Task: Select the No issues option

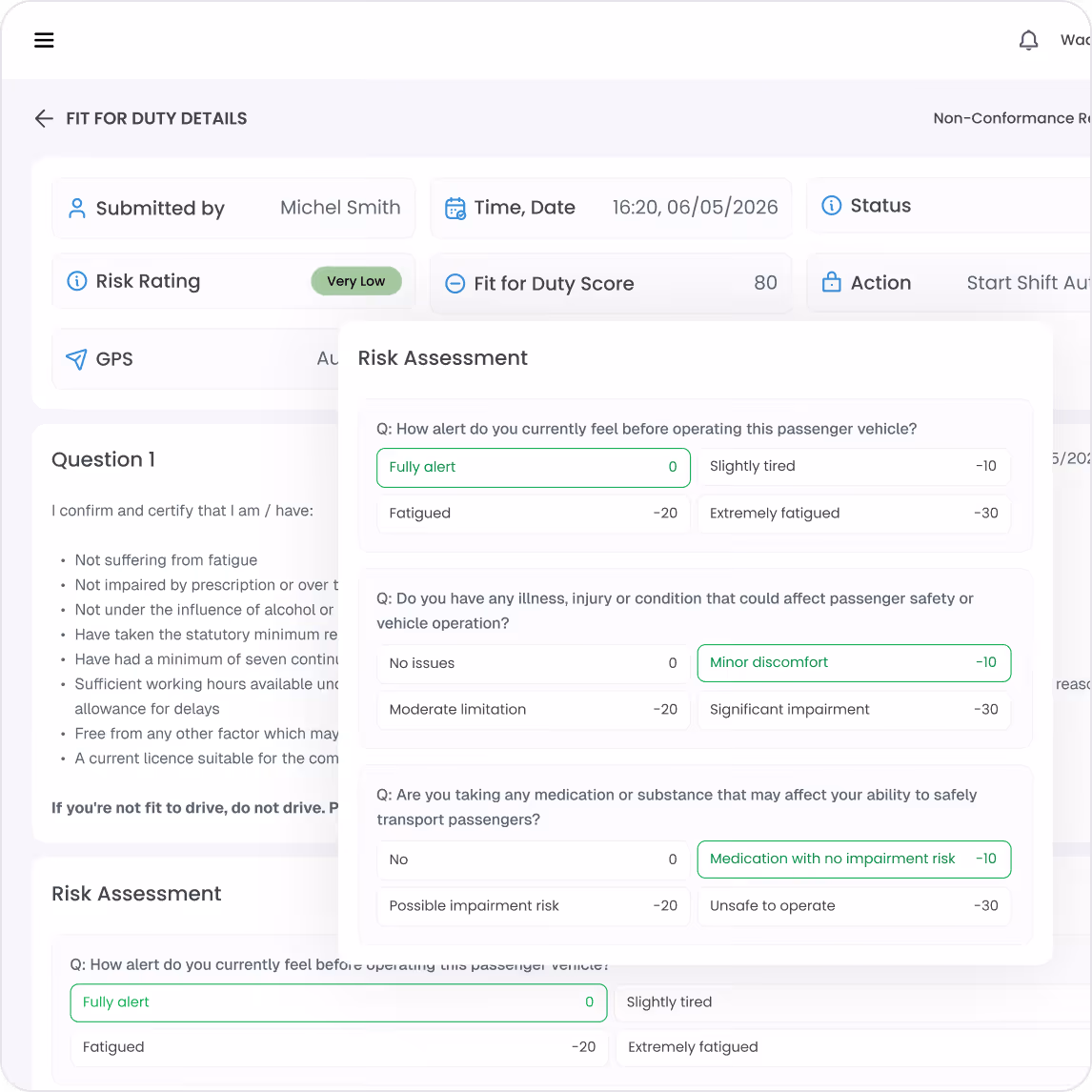Action: (x=534, y=663)
